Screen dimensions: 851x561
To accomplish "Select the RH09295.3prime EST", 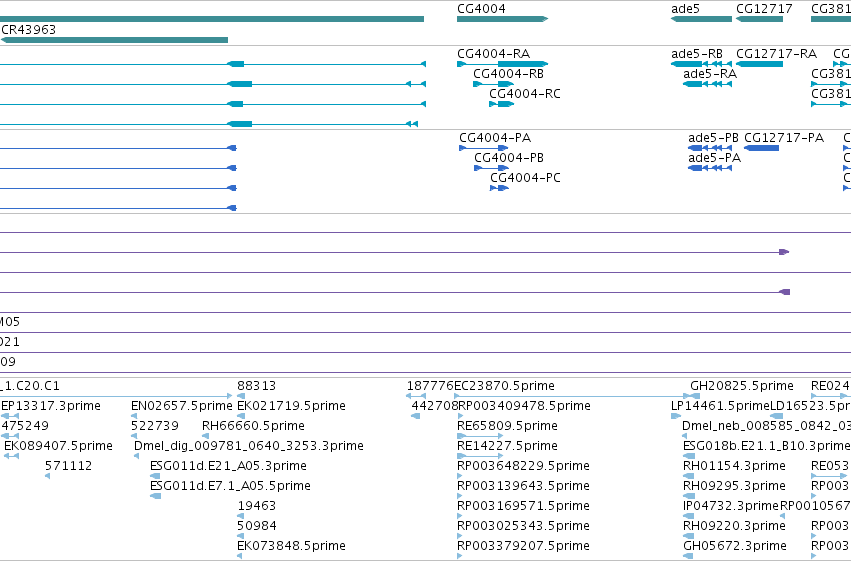I will pyautogui.click(x=689, y=496).
